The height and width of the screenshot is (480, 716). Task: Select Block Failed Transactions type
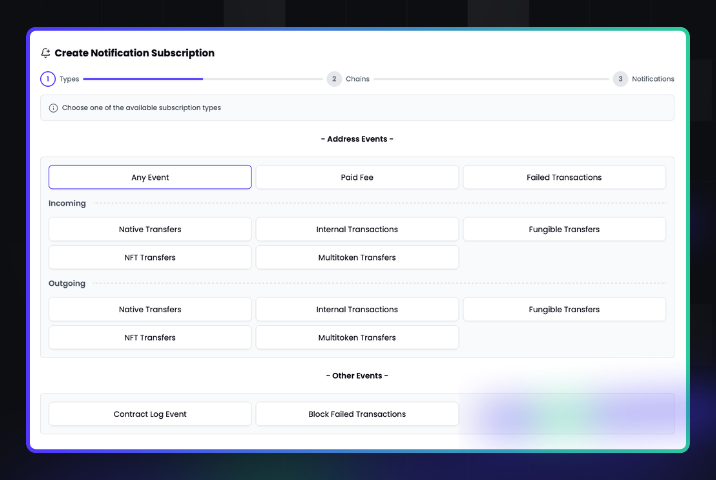tap(357, 414)
